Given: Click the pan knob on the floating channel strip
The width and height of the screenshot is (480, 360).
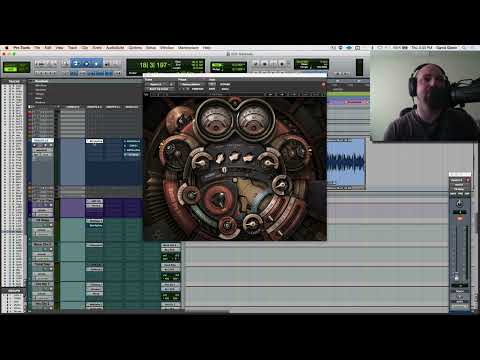Looking at the screenshot, I should pyautogui.click(x=459, y=203).
